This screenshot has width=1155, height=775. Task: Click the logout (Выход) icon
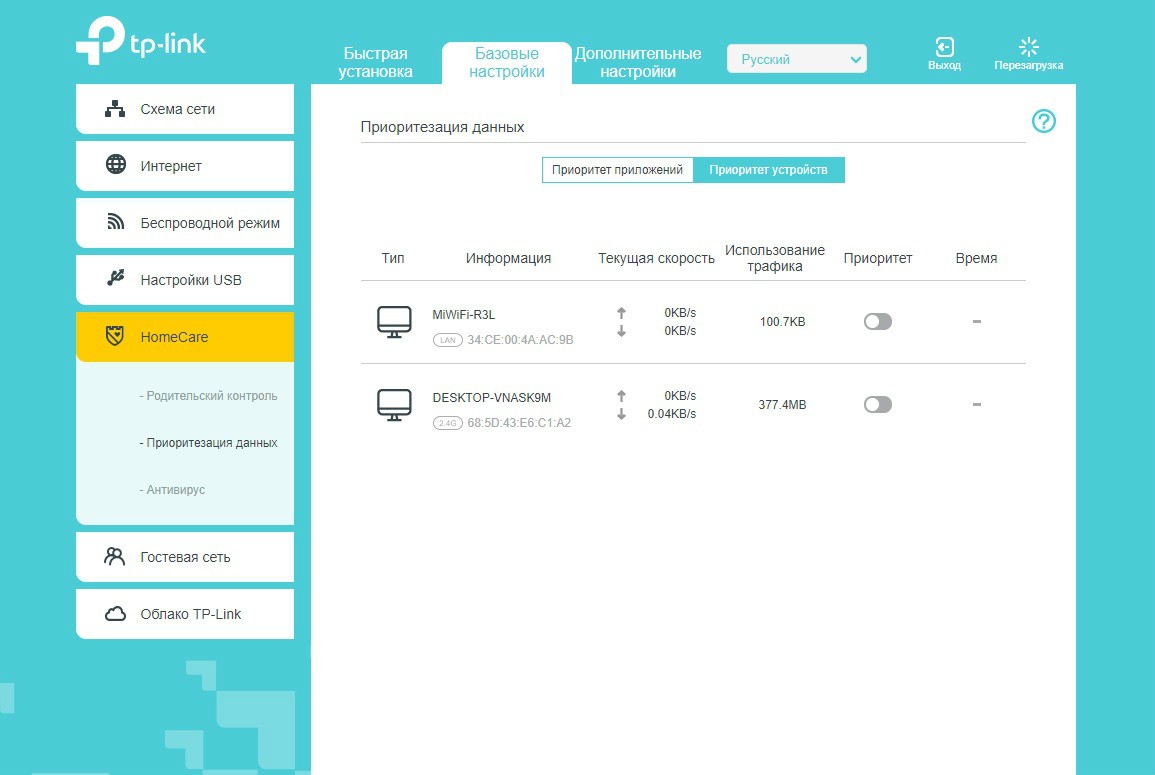click(x=944, y=47)
